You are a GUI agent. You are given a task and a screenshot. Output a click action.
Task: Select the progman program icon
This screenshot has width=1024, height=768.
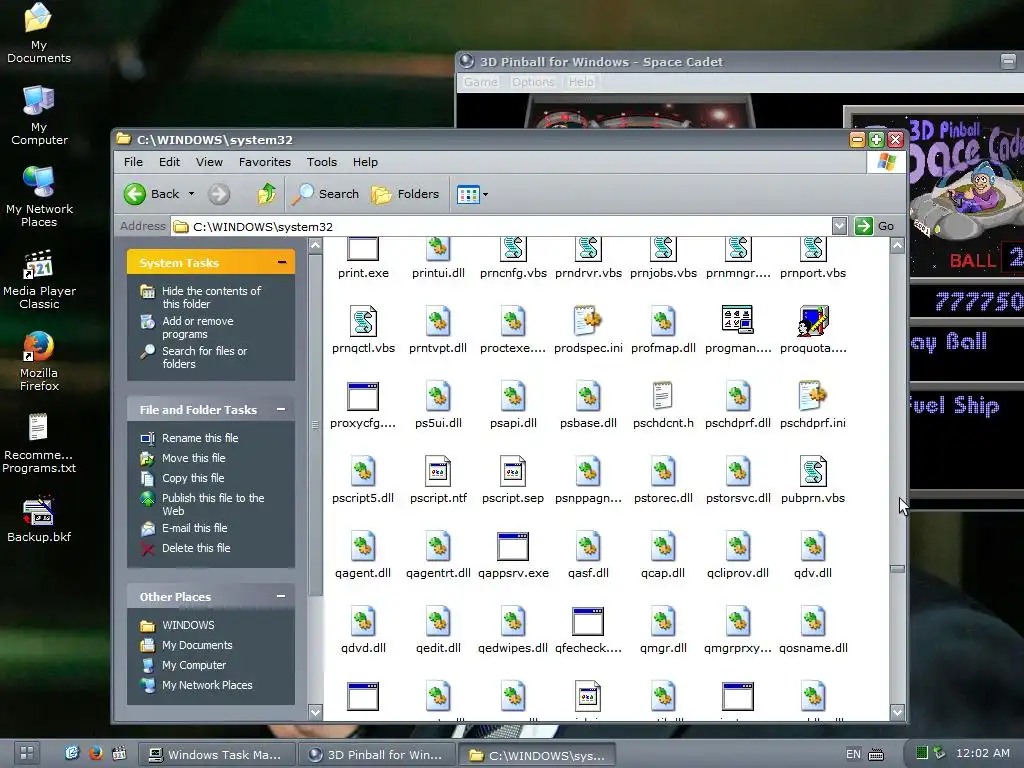tap(737, 320)
